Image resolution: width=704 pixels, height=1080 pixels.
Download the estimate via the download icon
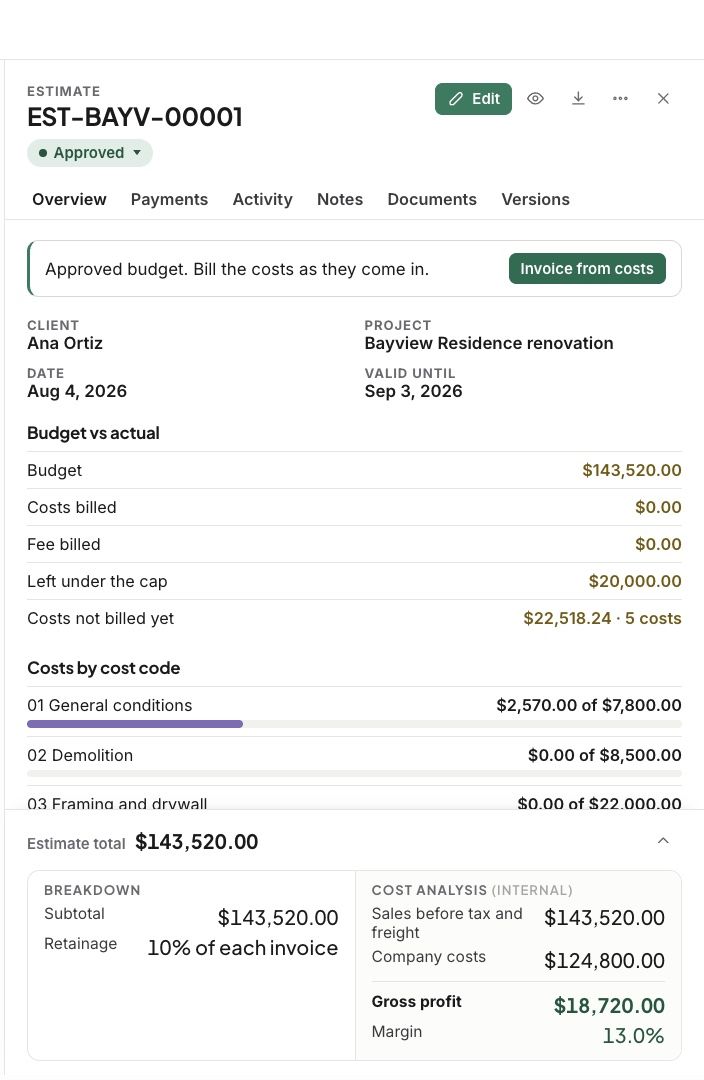click(579, 98)
